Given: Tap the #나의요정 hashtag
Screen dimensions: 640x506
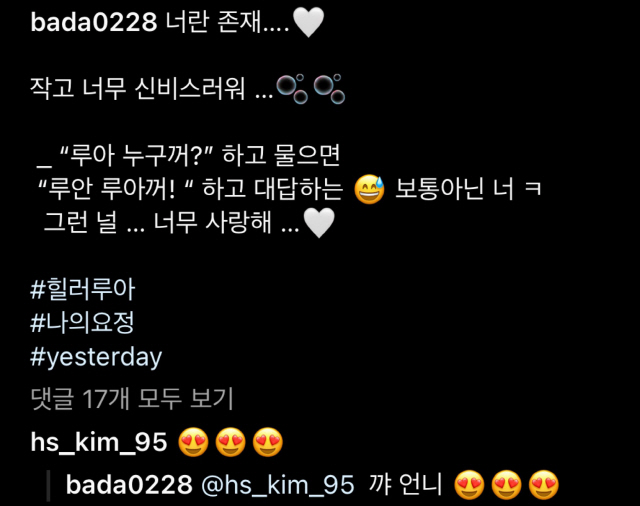Looking at the screenshot, I should pyautogui.click(x=82, y=323).
